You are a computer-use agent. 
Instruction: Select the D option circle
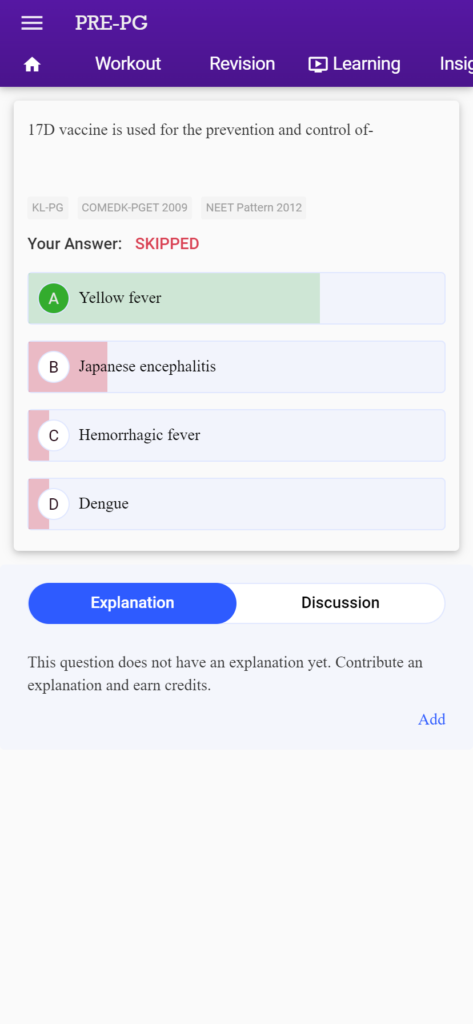[54, 504]
